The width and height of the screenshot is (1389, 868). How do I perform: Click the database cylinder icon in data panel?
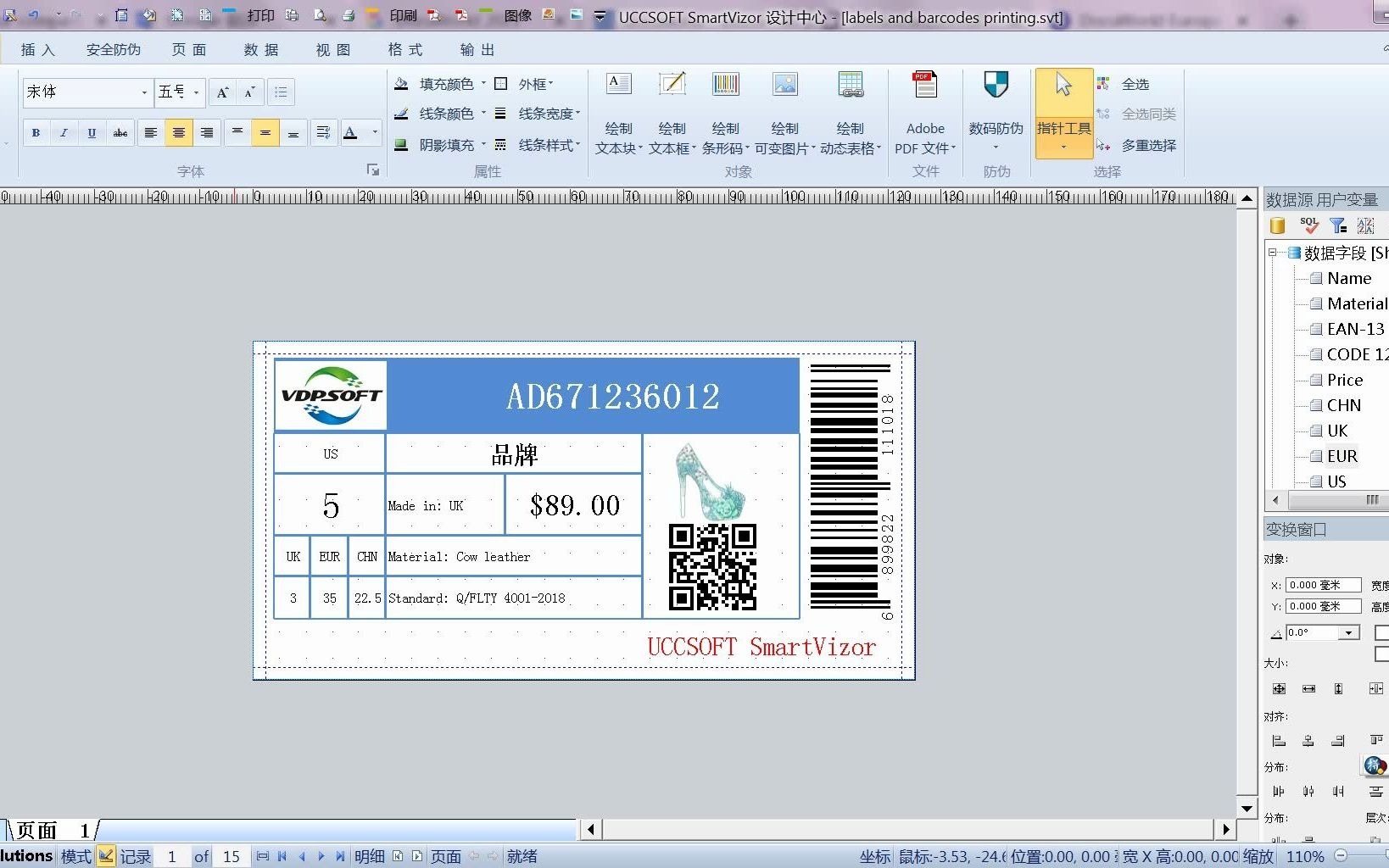[x=1278, y=225]
